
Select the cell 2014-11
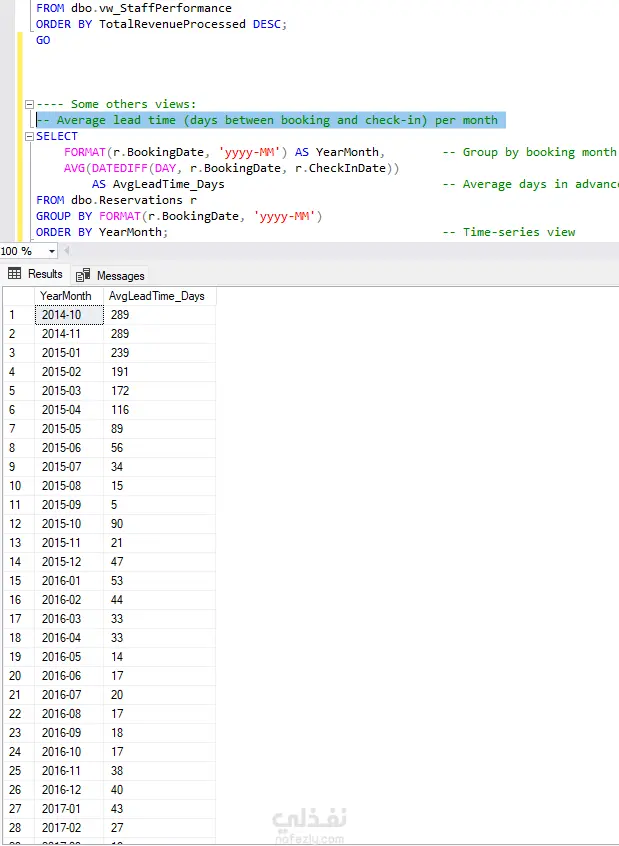click(69, 334)
